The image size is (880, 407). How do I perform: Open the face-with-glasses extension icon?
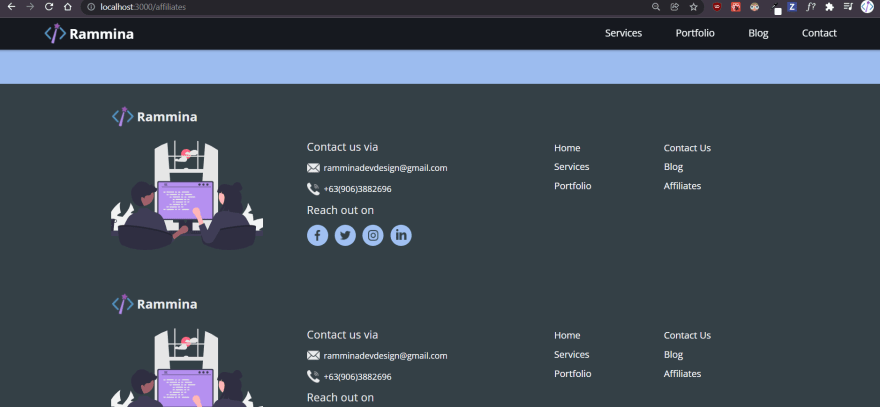pos(754,7)
